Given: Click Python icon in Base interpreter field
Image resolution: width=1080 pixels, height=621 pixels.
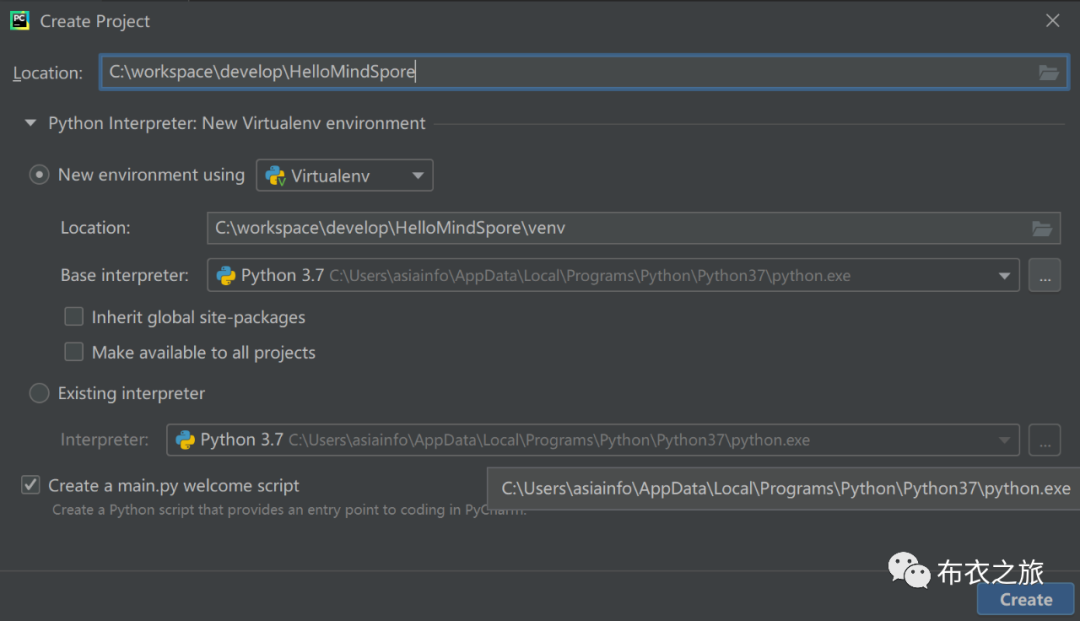Looking at the screenshot, I should 226,275.
